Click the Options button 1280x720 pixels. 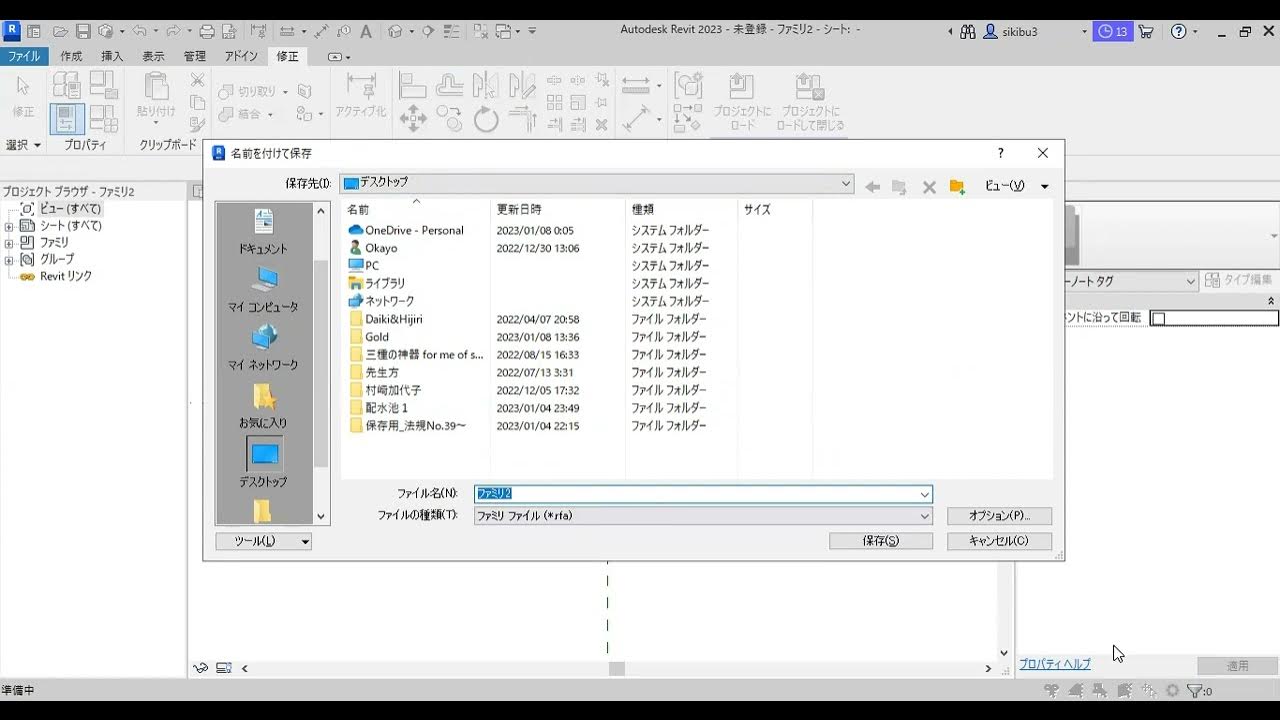pyautogui.click(x=999, y=516)
